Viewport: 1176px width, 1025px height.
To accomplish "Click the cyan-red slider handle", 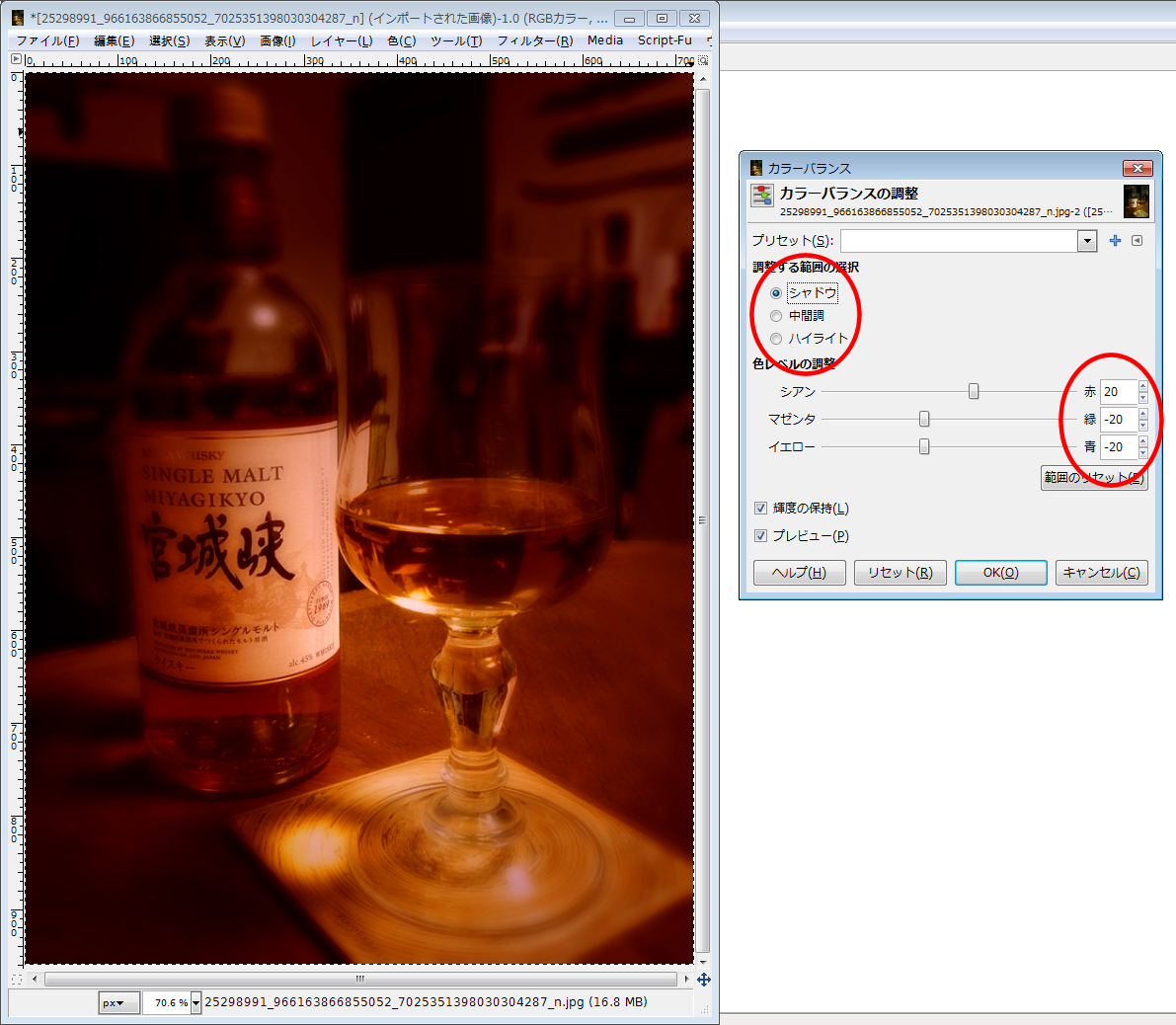I will (x=974, y=392).
